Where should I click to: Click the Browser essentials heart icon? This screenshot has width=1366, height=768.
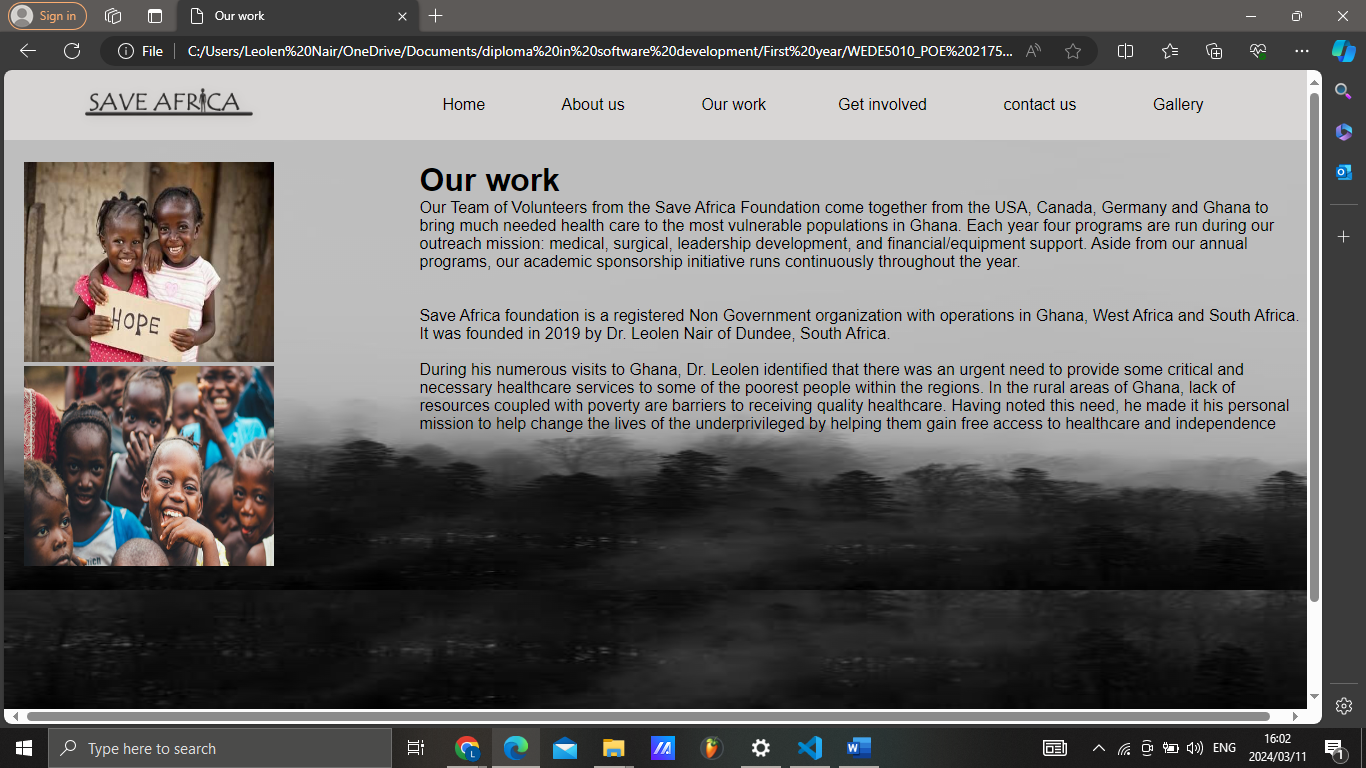pos(1258,51)
